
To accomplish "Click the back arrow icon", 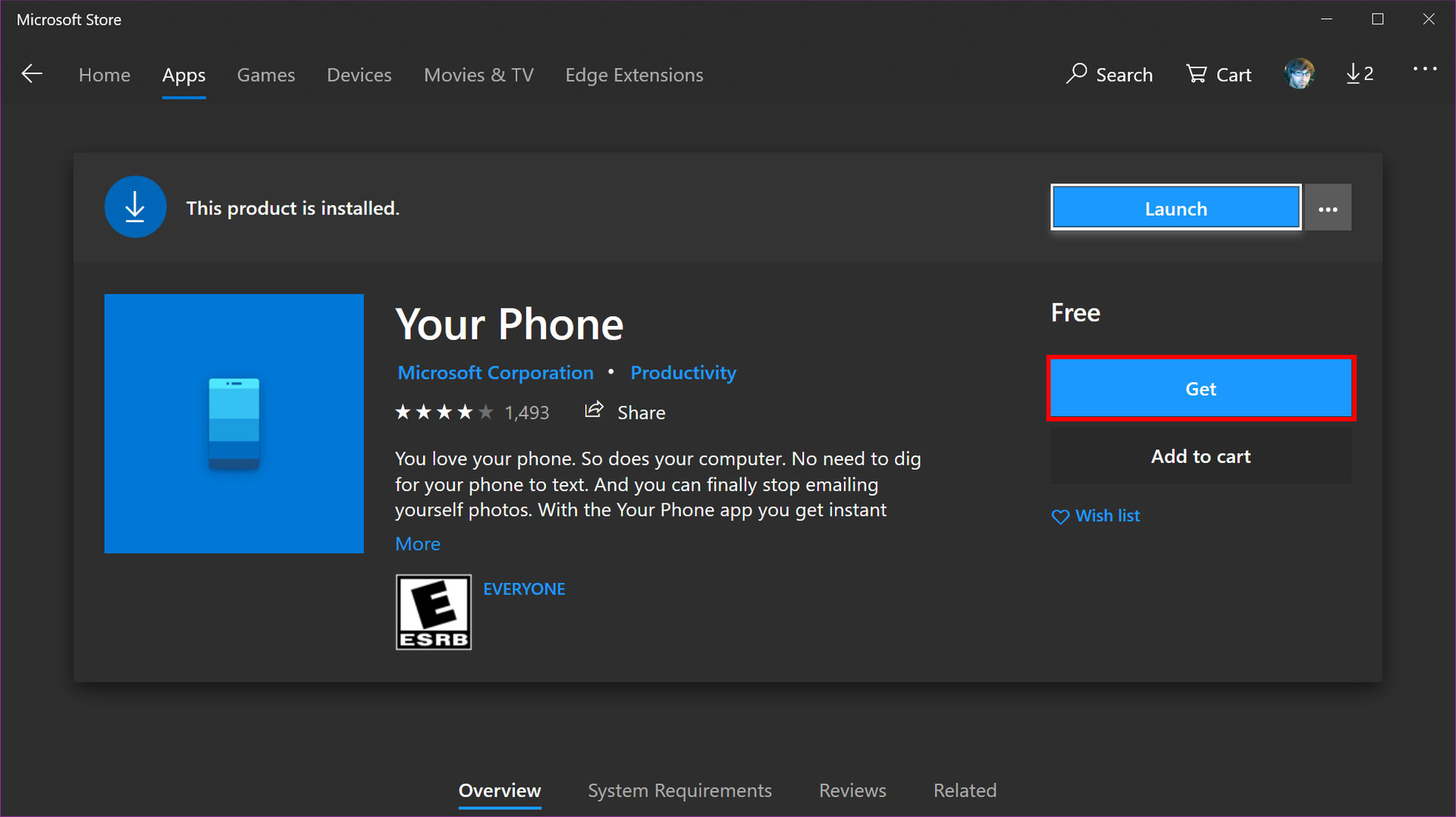I will point(32,74).
